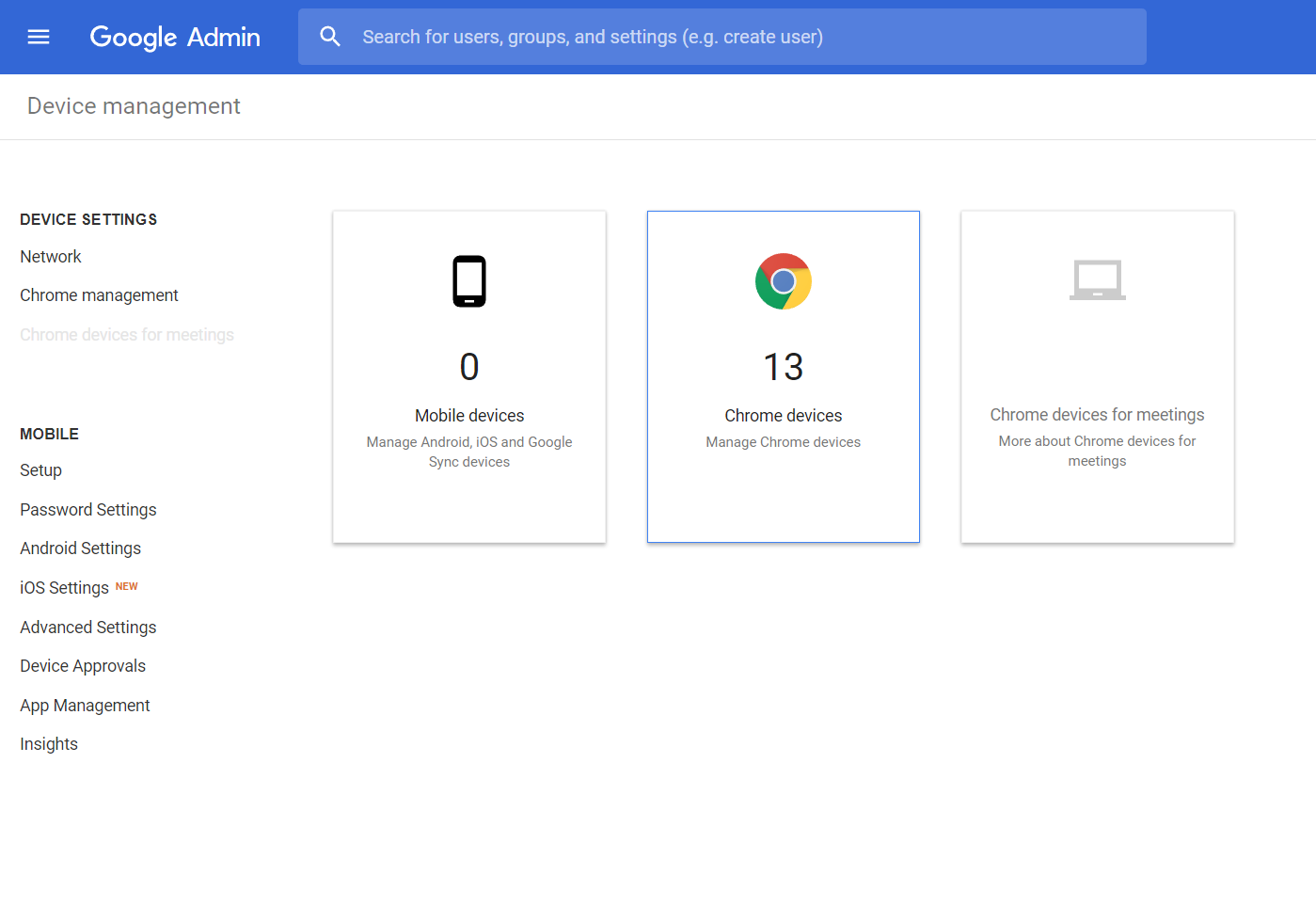The width and height of the screenshot is (1316, 906).
Task: Open Insights page
Action: (49, 744)
